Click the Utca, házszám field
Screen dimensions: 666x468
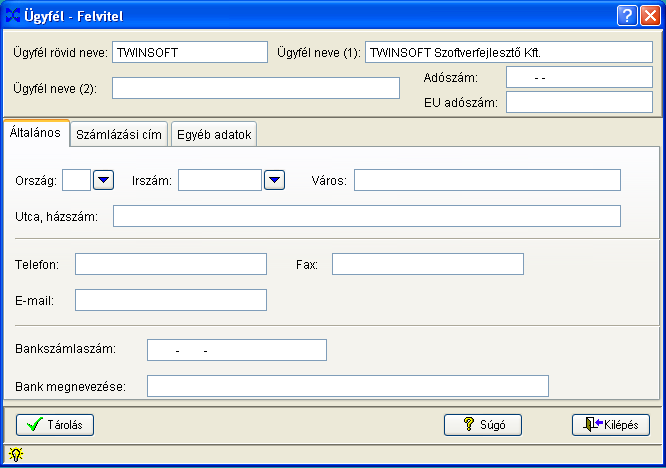click(367, 216)
